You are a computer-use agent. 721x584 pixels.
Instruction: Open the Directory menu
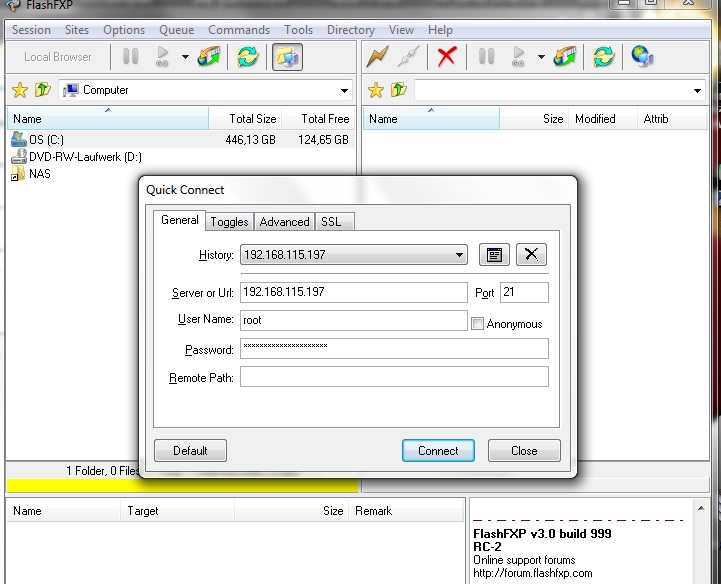coord(351,30)
